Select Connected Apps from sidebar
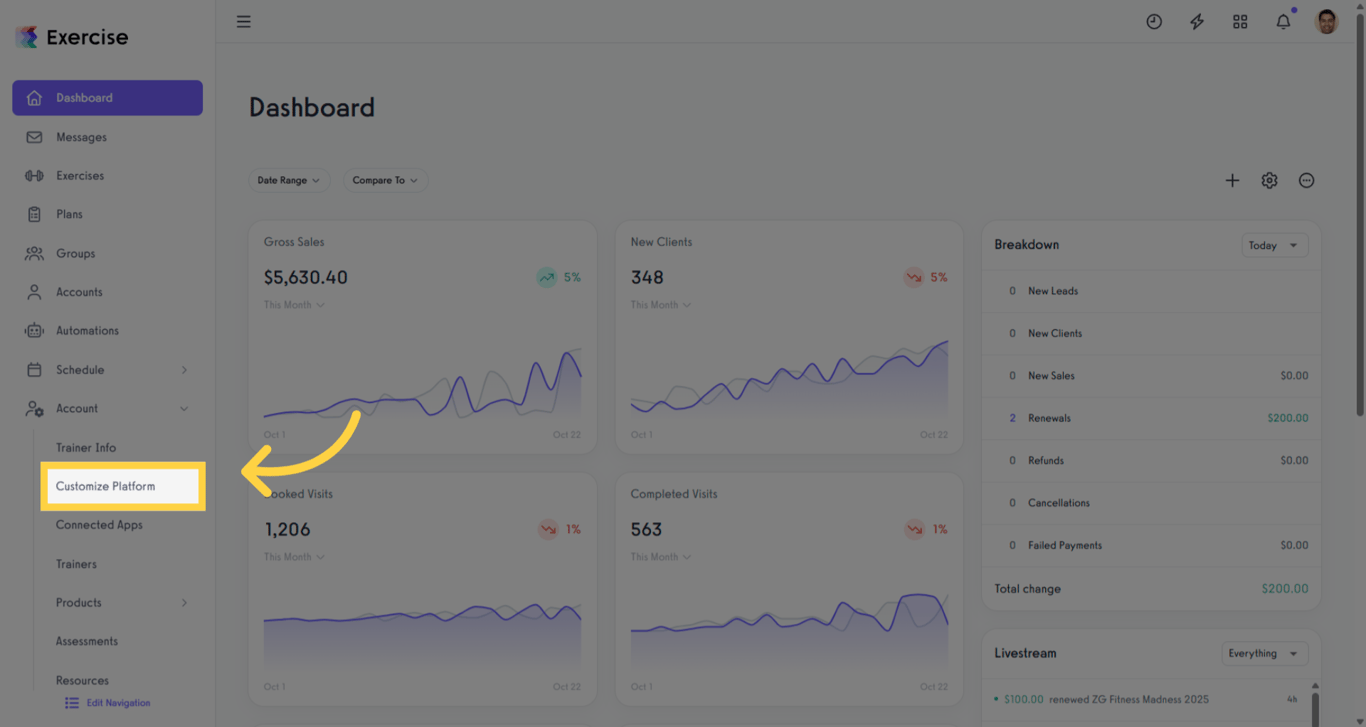 coord(99,524)
